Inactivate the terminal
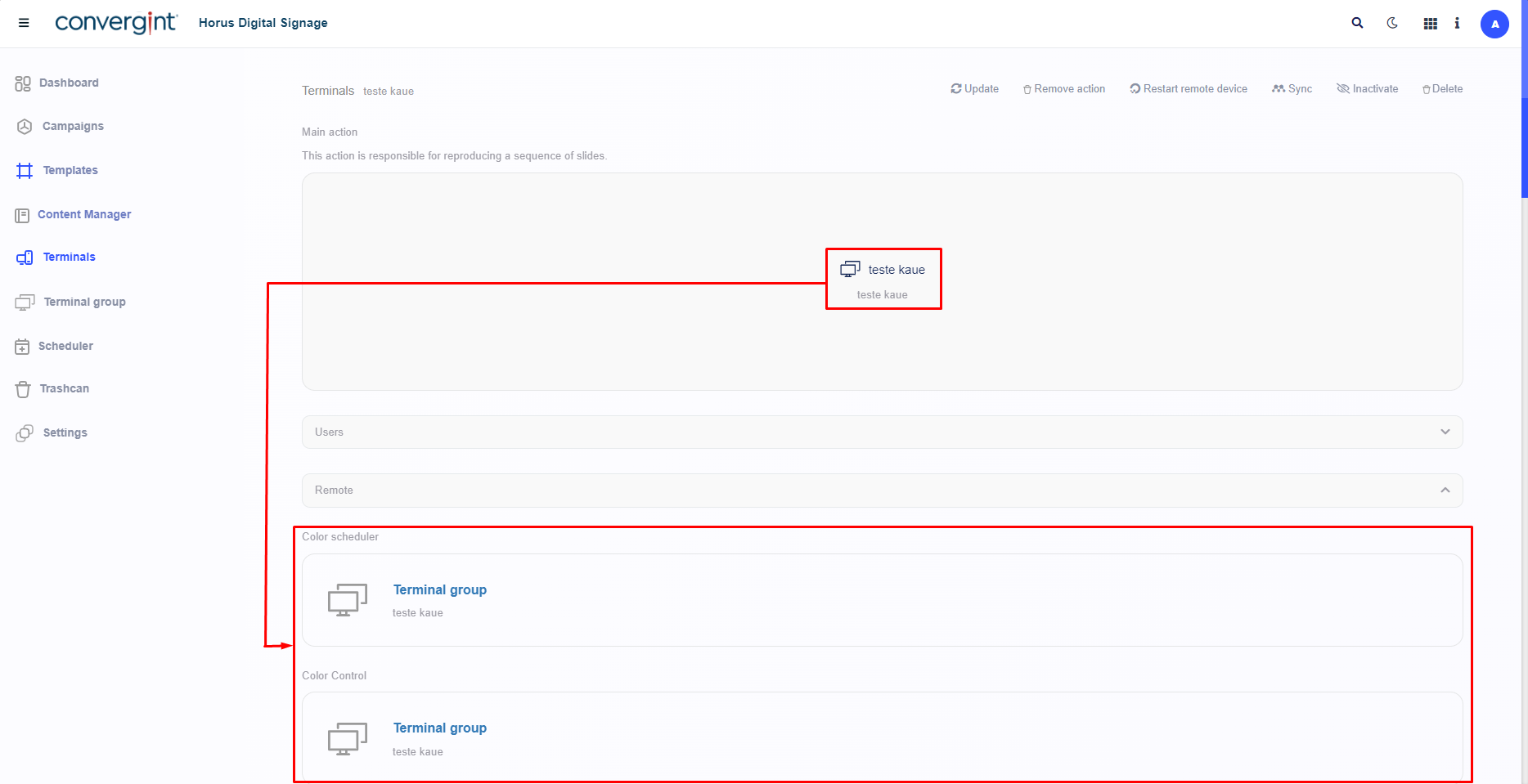The height and width of the screenshot is (784, 1528). (x=1367, y=89)
